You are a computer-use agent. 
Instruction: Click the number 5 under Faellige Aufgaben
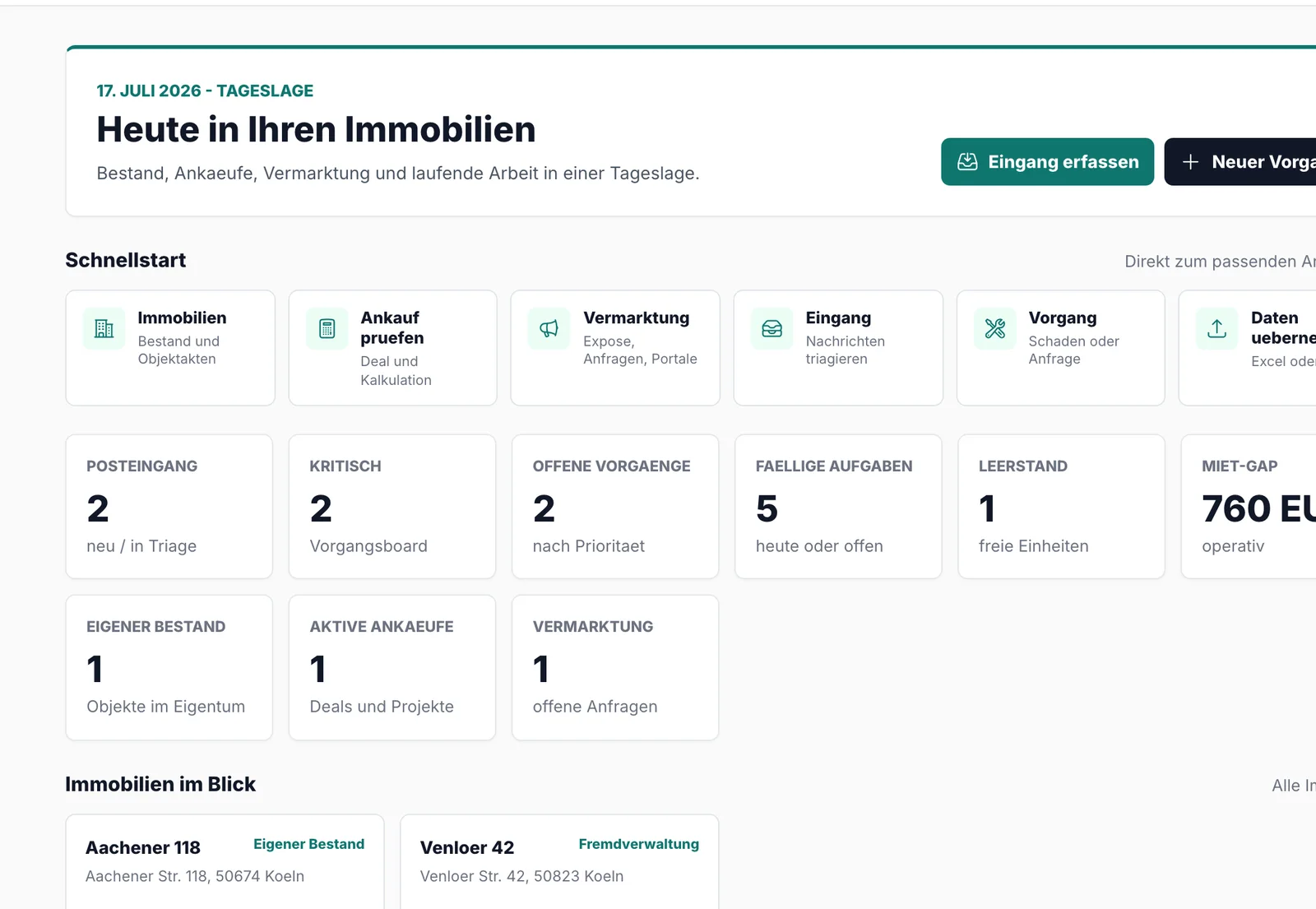point(767,508)
